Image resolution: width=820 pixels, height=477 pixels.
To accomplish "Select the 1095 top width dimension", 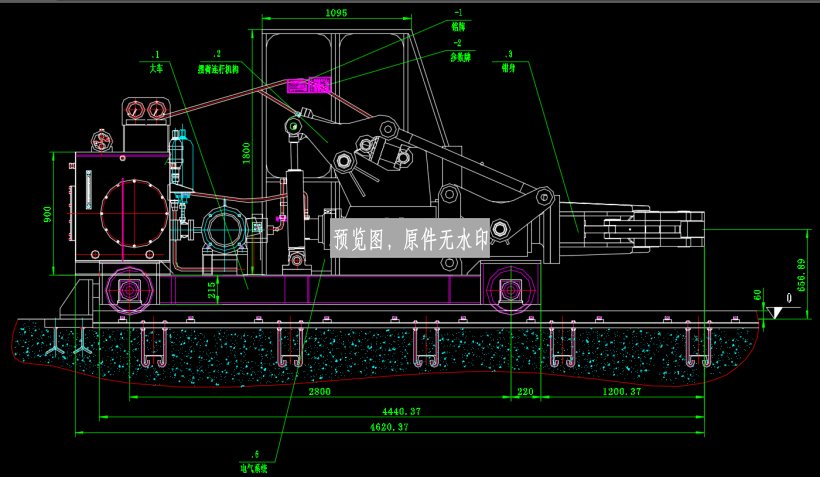I will click(336, 13).
